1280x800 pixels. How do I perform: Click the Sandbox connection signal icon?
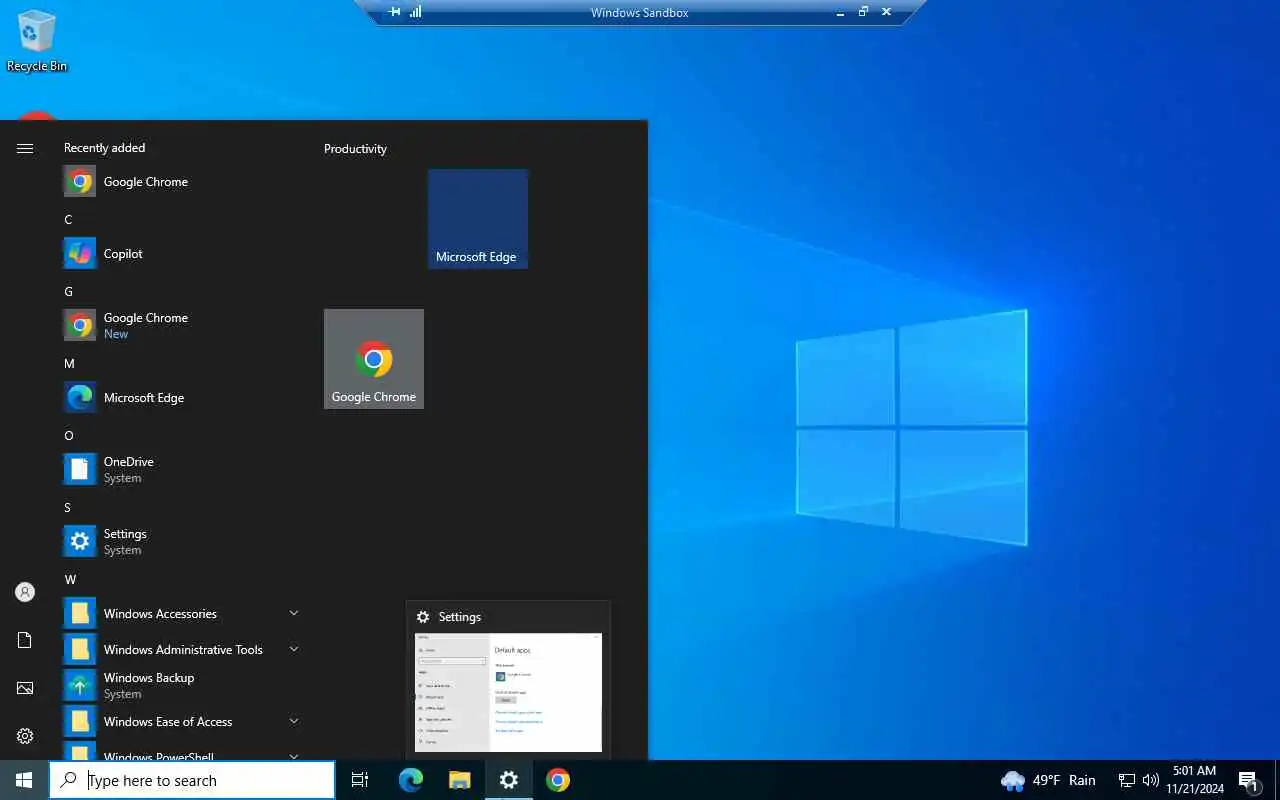point(415,12)
